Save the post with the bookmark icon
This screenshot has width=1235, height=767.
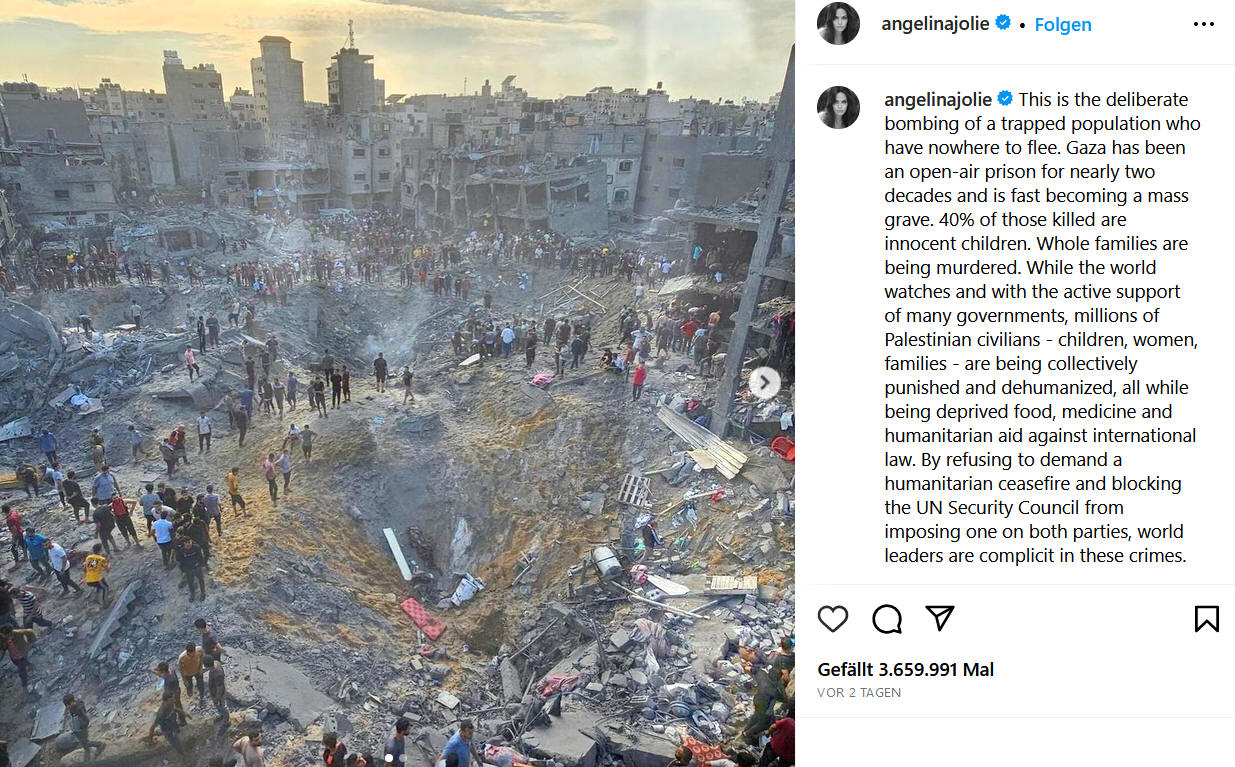pyautogui.click(x=1206, y=619)
